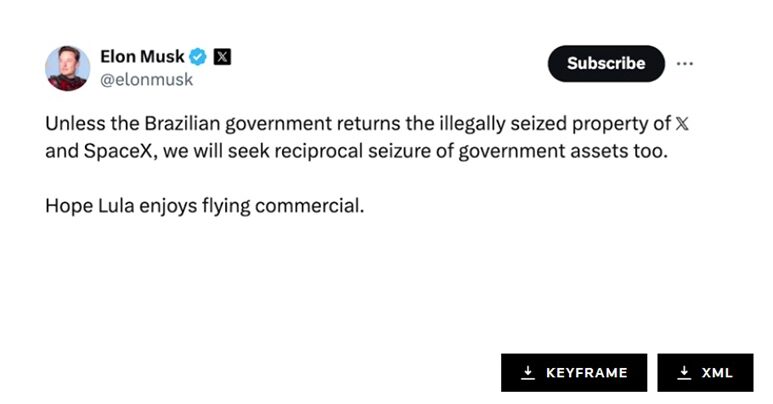The height and width of the screenshot is (404, 773).
Task: Click the word "Unless" starting the tweet
Action: pos(70,125)
